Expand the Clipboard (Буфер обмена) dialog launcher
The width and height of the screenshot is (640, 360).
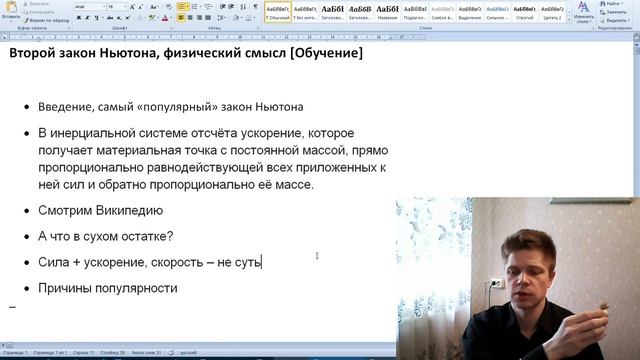[69, 28]
